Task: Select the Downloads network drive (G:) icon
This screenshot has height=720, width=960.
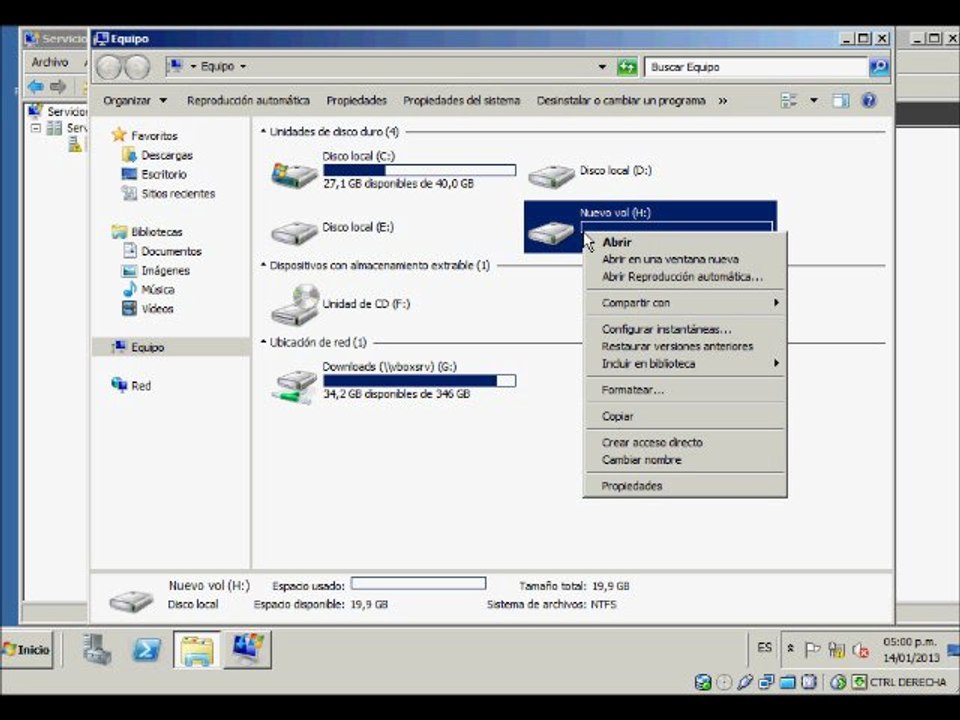Action: point(294,386)
